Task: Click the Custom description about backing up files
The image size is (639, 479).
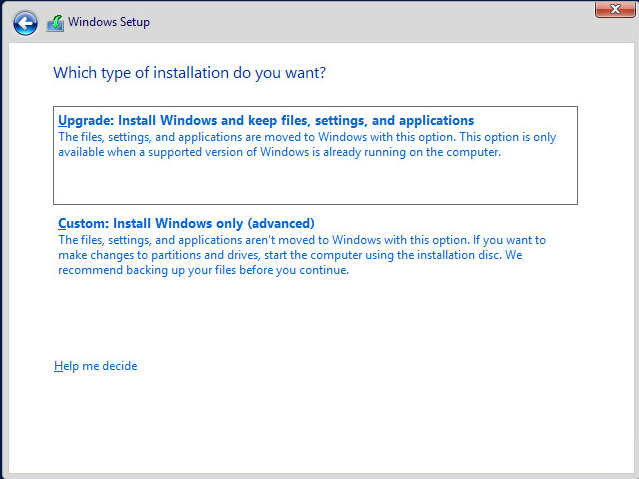Action: [302, 255]
